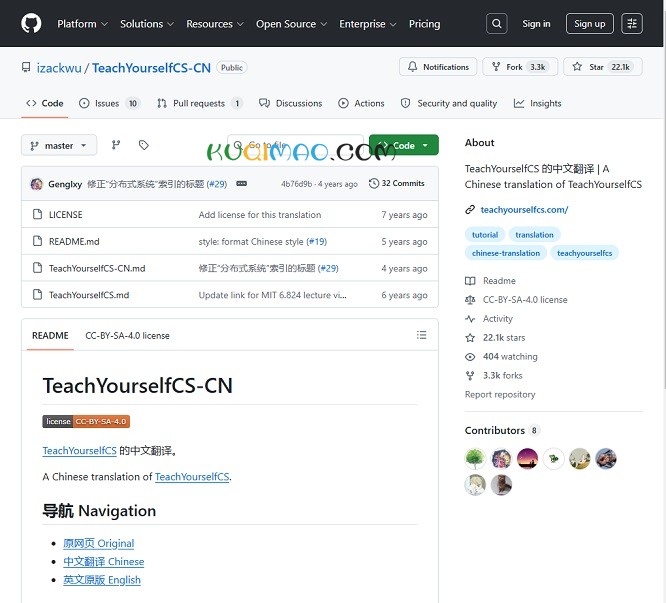Image resolution: width=666 pixels, height=603 pixels.
Task: Open the appearance settings icon button
Action: point(632,24)
